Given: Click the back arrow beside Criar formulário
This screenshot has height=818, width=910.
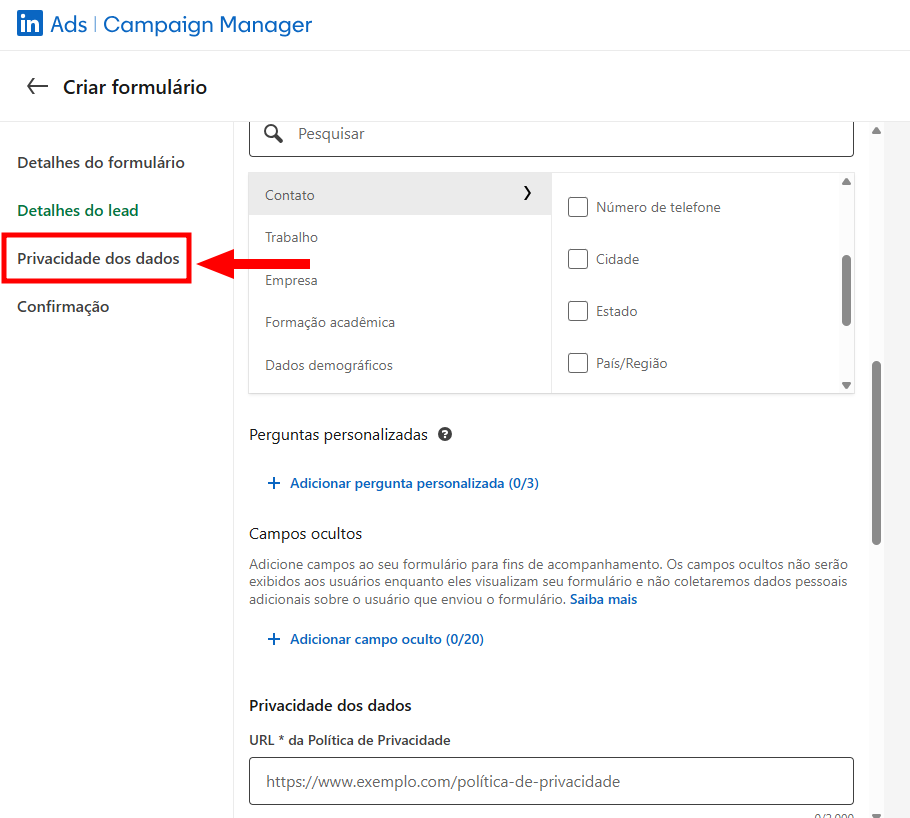Looking at the screenshot, I should 38,87.
